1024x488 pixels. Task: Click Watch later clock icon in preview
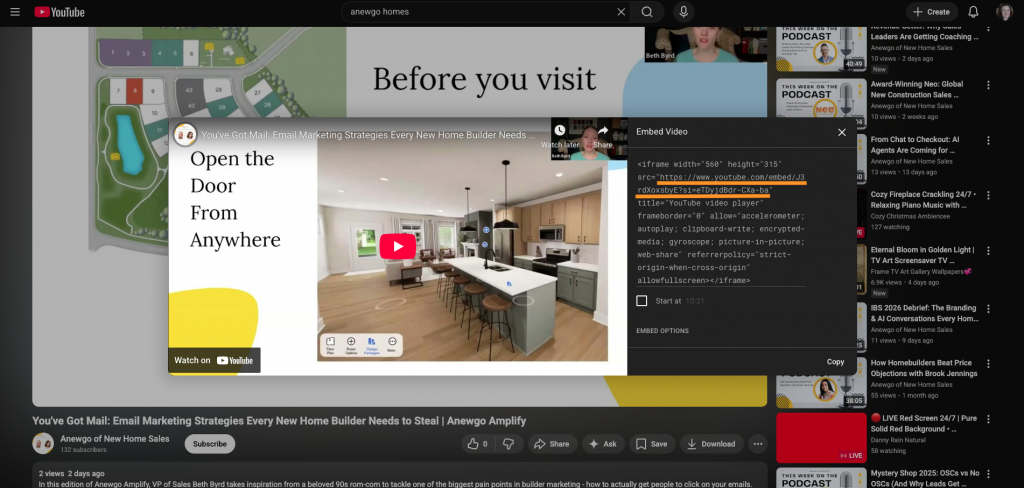click(560, 131)
